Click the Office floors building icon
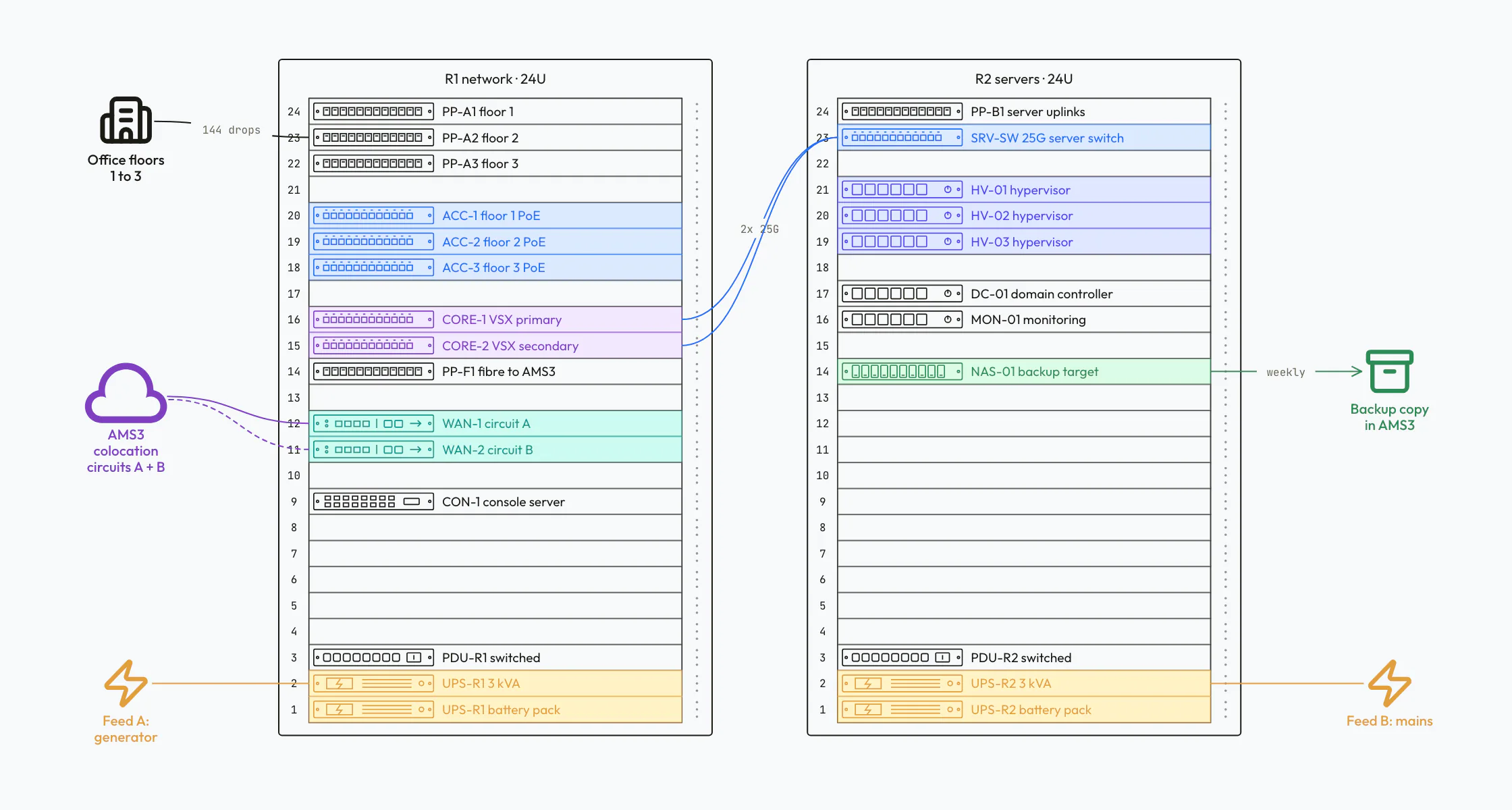The image size is (1512, 810). pos(126,120)
